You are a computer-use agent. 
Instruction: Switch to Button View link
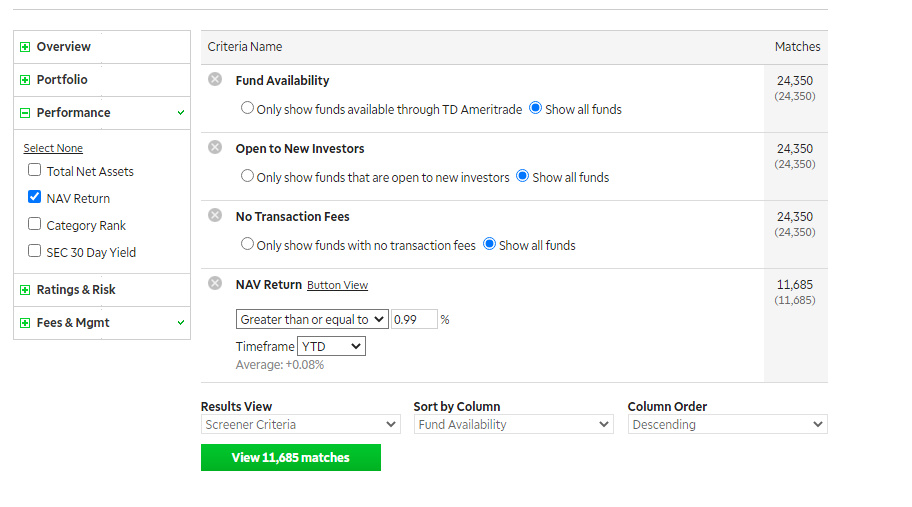(x=337, y=285)
